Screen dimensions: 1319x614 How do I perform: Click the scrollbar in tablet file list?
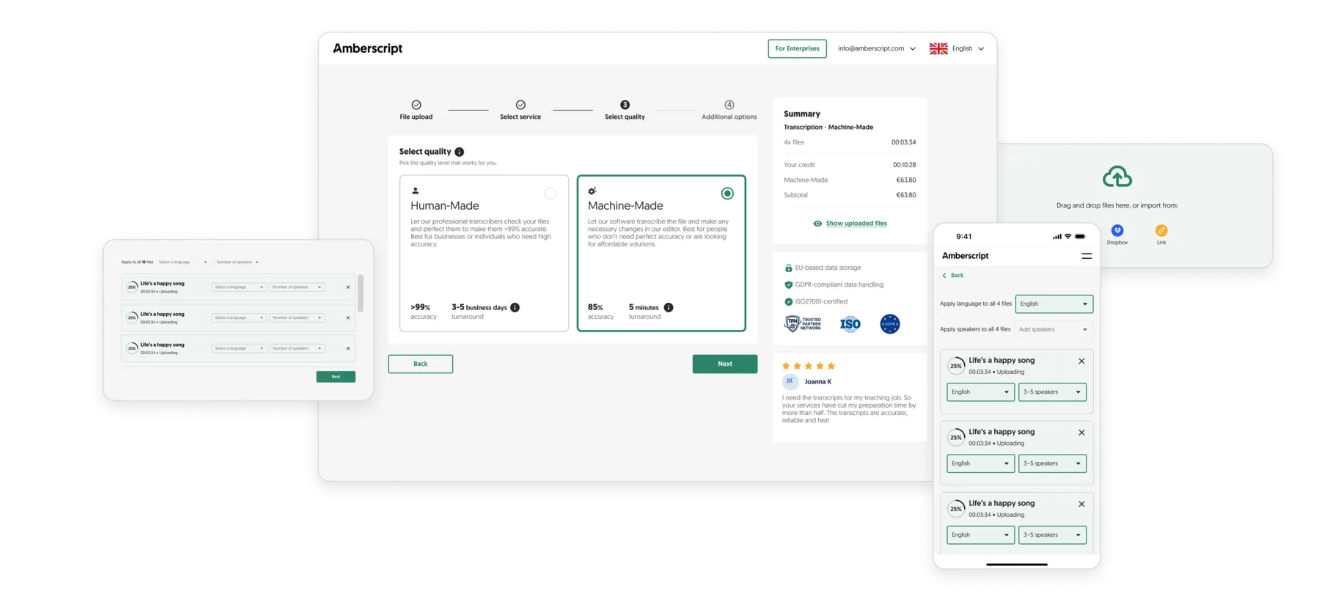(x=361, y=293)
